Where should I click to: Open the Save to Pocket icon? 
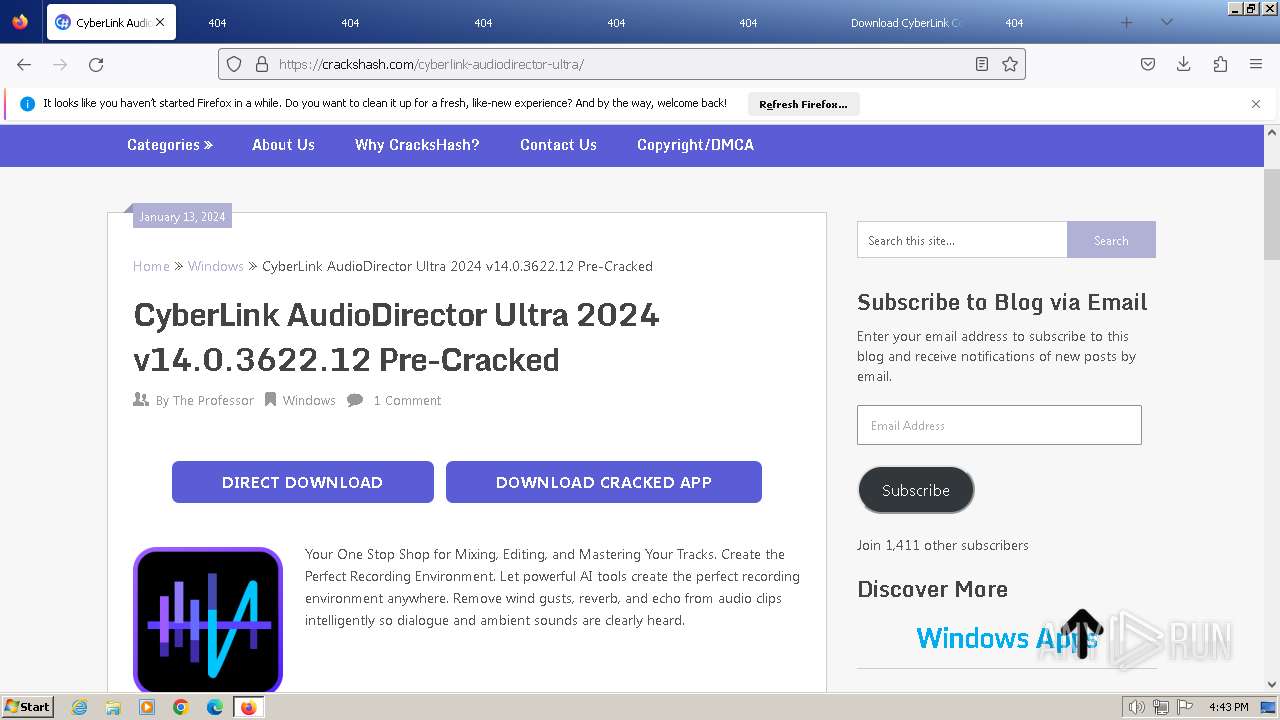[1148, 64]
